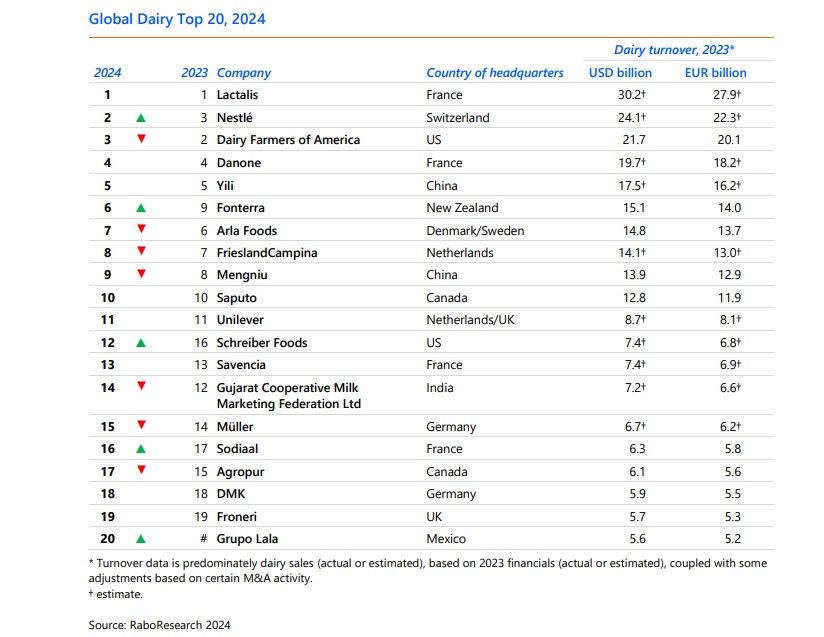This screenshot has width=824, height=637.
Task: Click the green up triangle beside Sodiaal
Action: (141, 449)
